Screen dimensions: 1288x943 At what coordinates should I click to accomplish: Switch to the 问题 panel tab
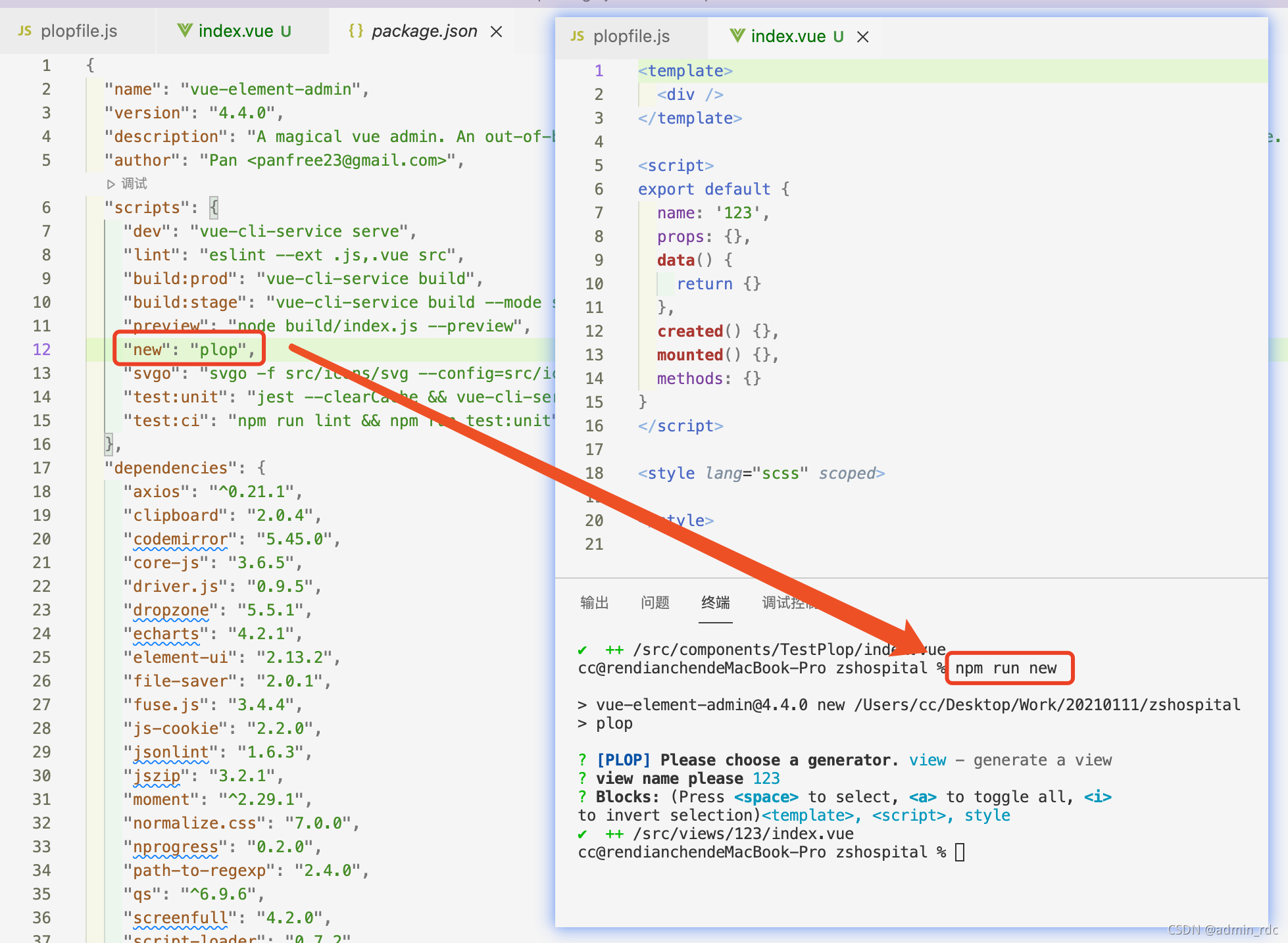pyautogui.click(x=655, y=602)
